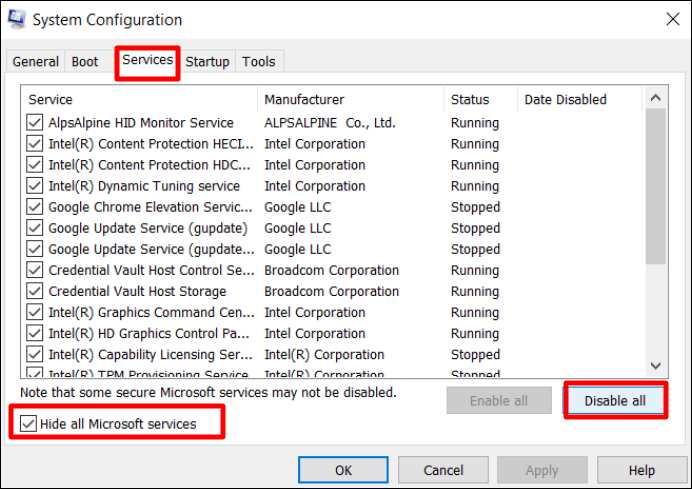Go to the Startup tab

(x=207, y=62)
